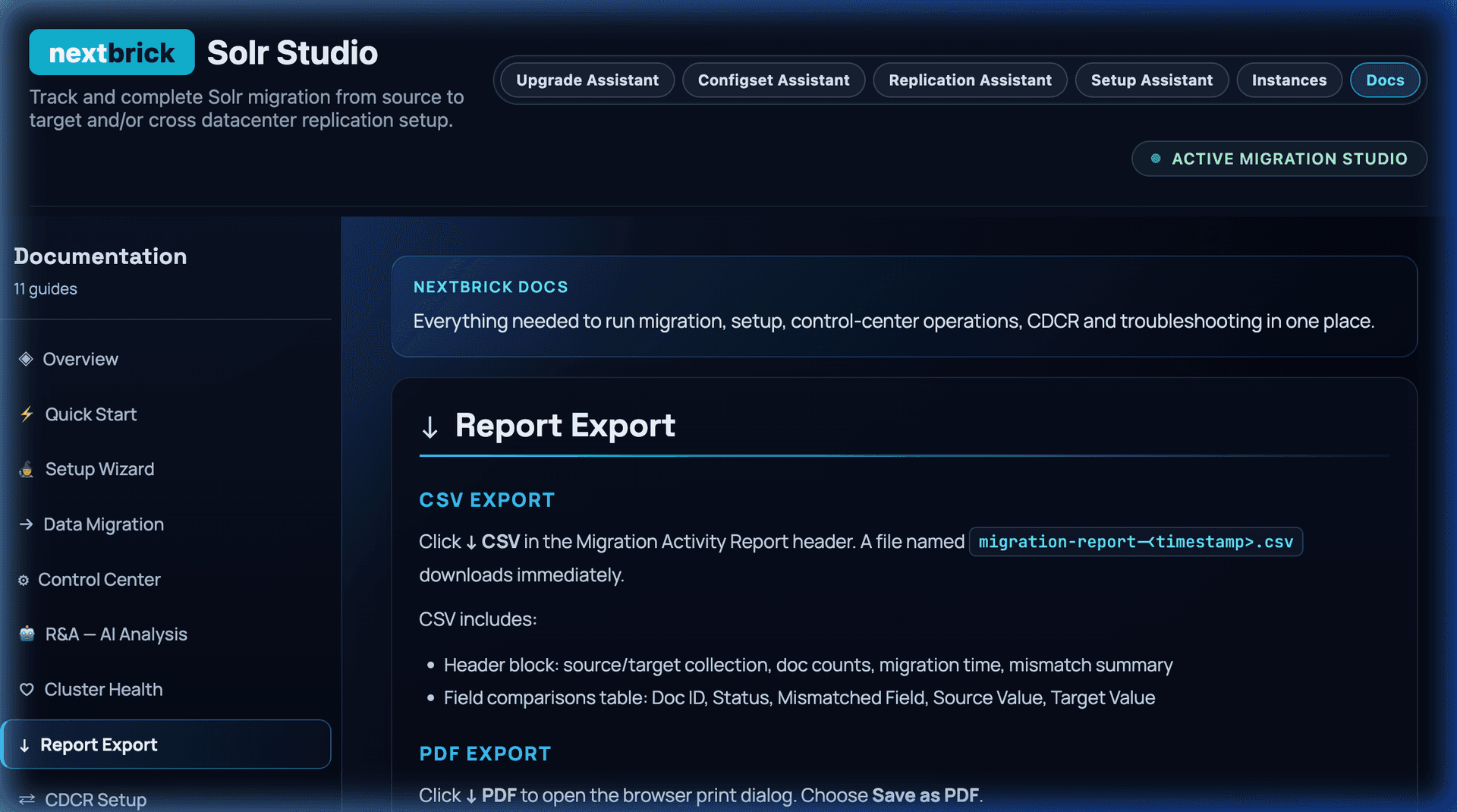Click the 'CSV includes:' text
The image size is (1457, 812).
(477, 619)
